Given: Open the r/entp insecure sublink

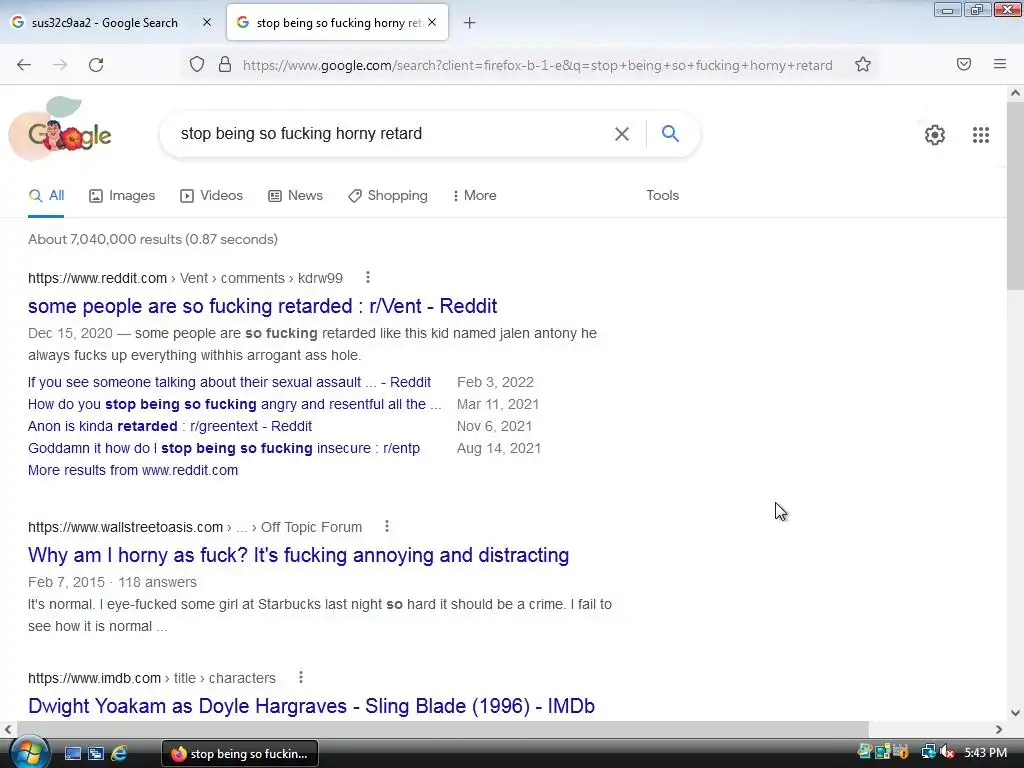Looking at the screenshot, I should pyautogui.click(x=224, y=448).
